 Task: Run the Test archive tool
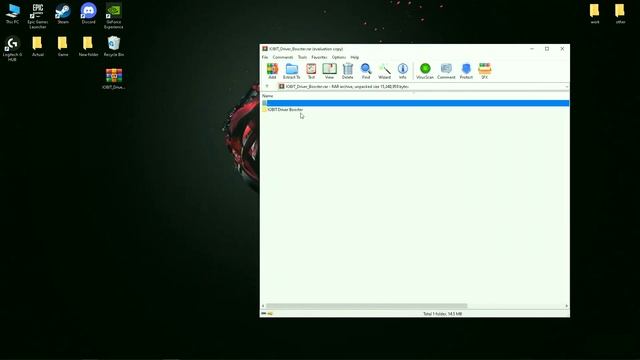pyautogui.click(x=311, y=71)
